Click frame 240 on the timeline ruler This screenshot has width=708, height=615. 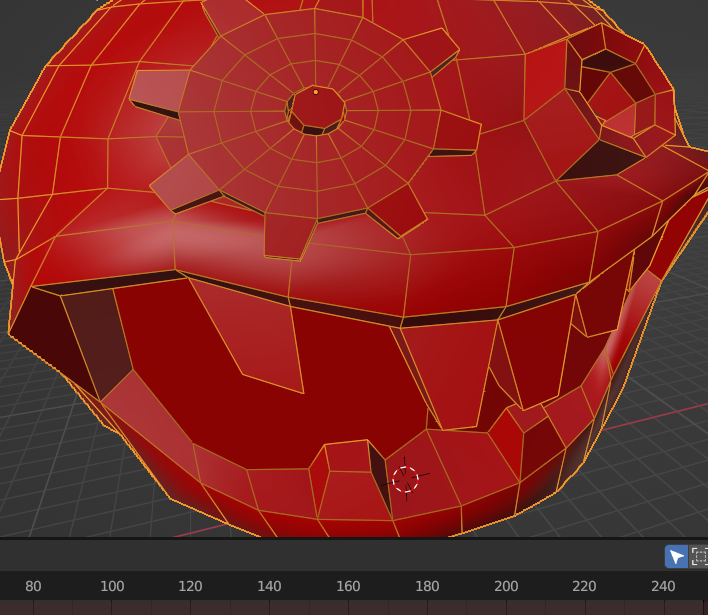(x=663, y=586)
